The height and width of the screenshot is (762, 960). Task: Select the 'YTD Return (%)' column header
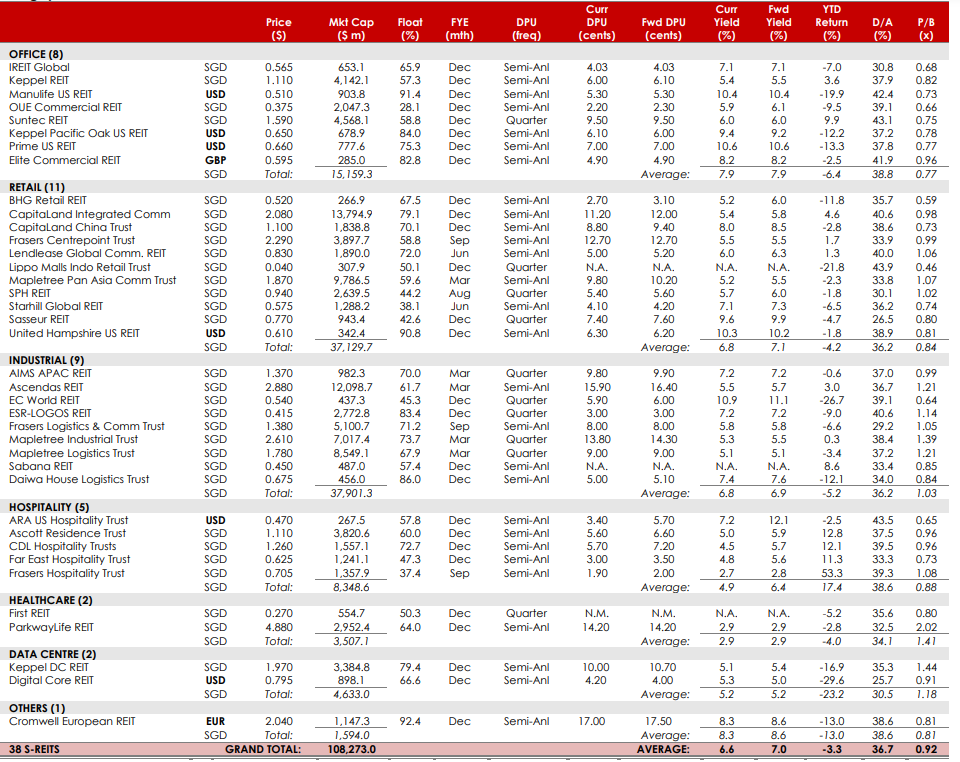pyautogui.click(x=831, y=22)
